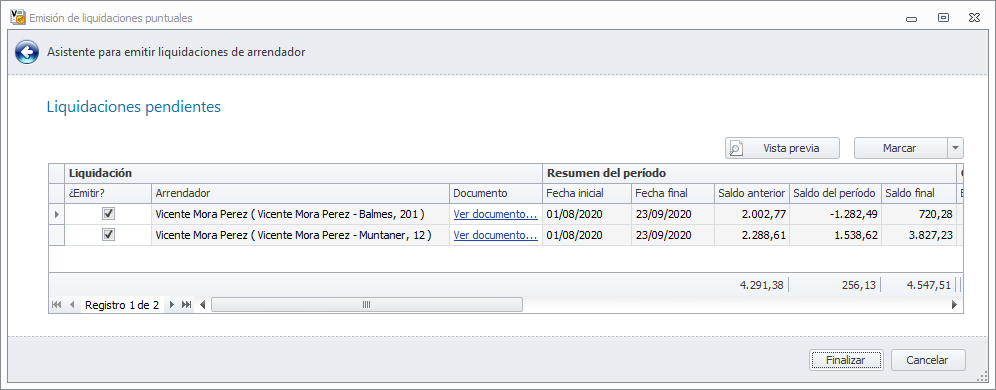Click the Liquidación band header
This screenshot has width=996, height=390.
303,173
